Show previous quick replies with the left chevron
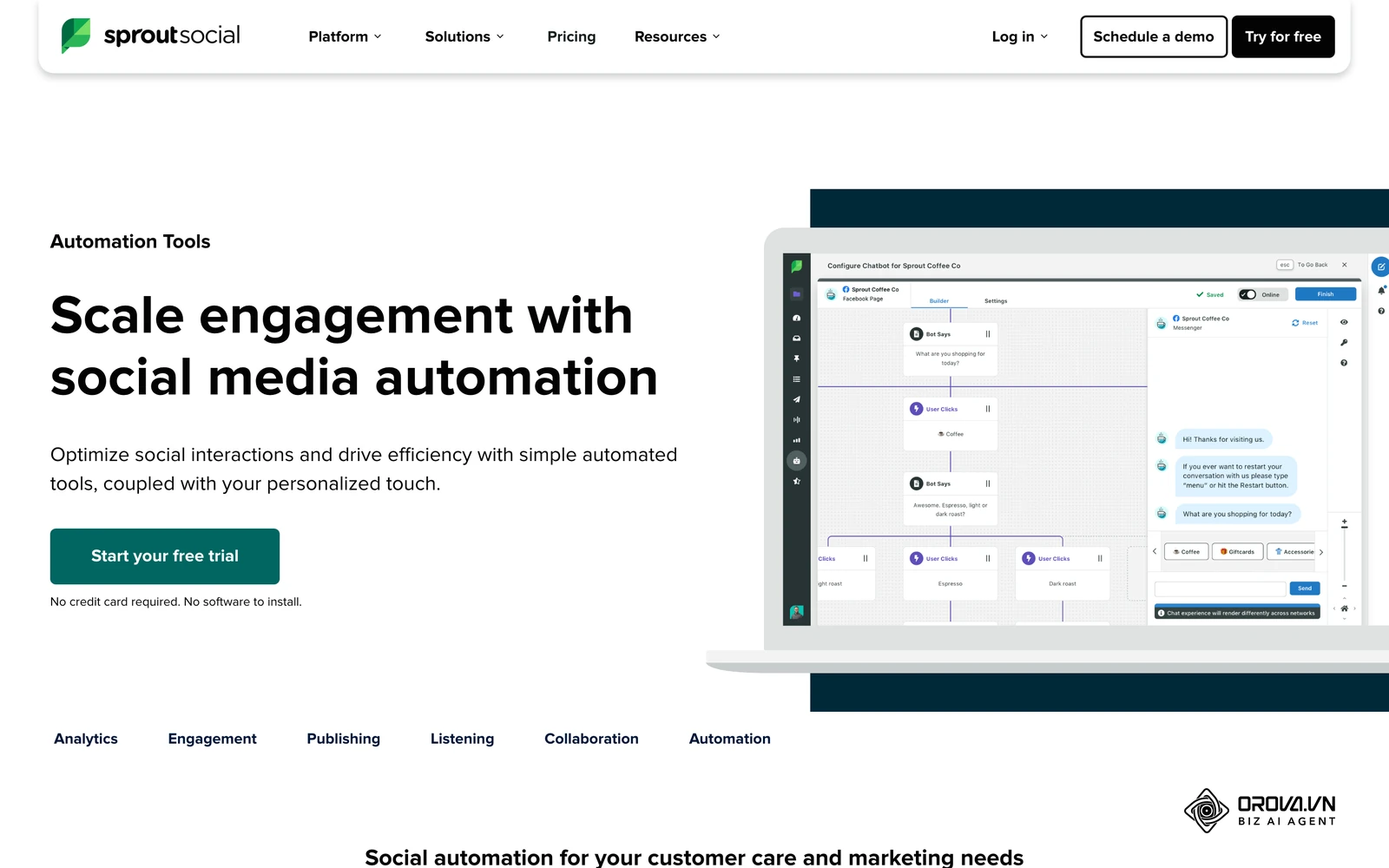The width and height of the screenshot is (1389, 868). [1155, 552]
